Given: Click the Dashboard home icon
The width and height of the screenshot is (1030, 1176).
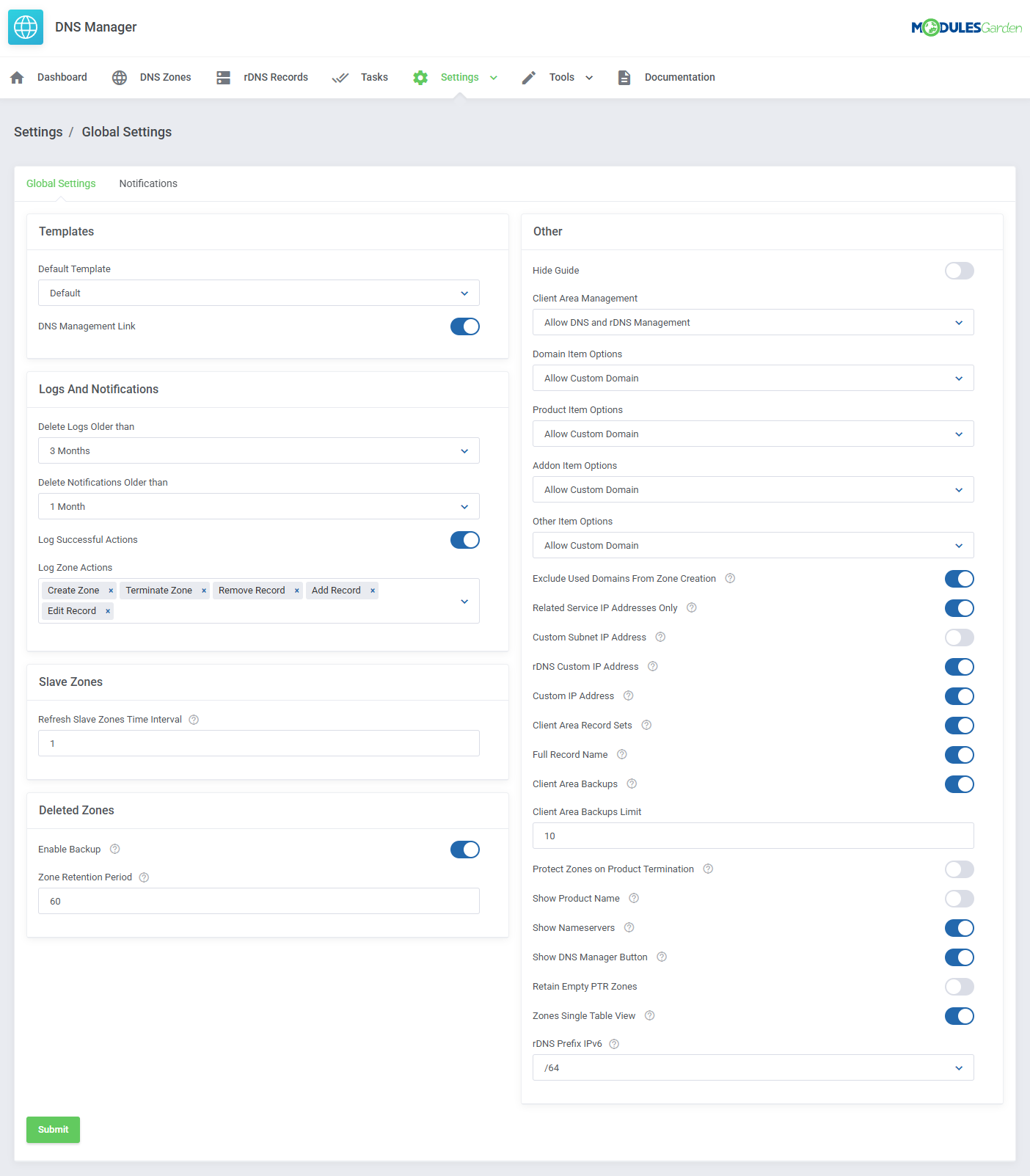Looking at the screenshot, I should click(x=18, y=78).
